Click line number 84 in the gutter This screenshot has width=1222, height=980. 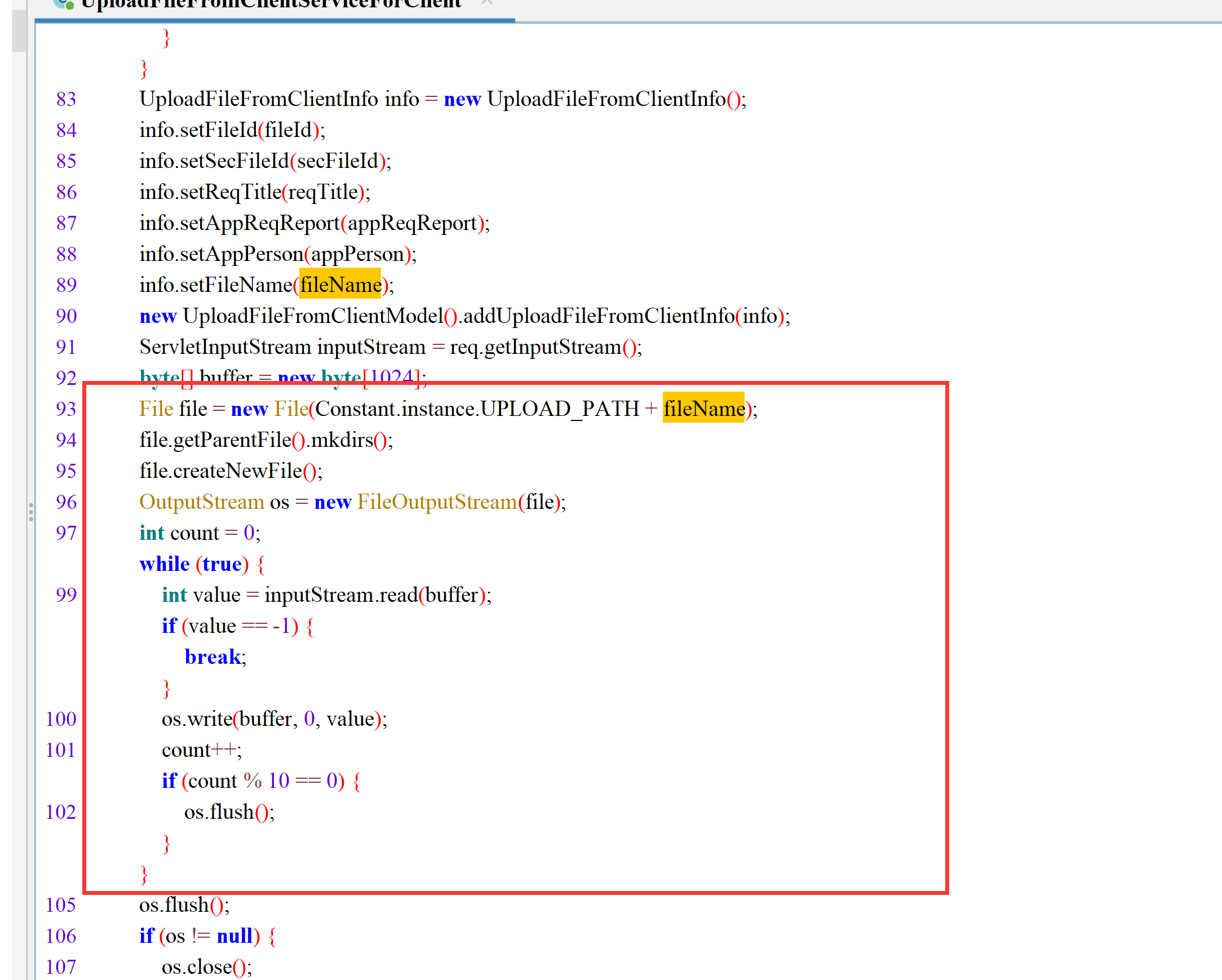pos(67,130)
